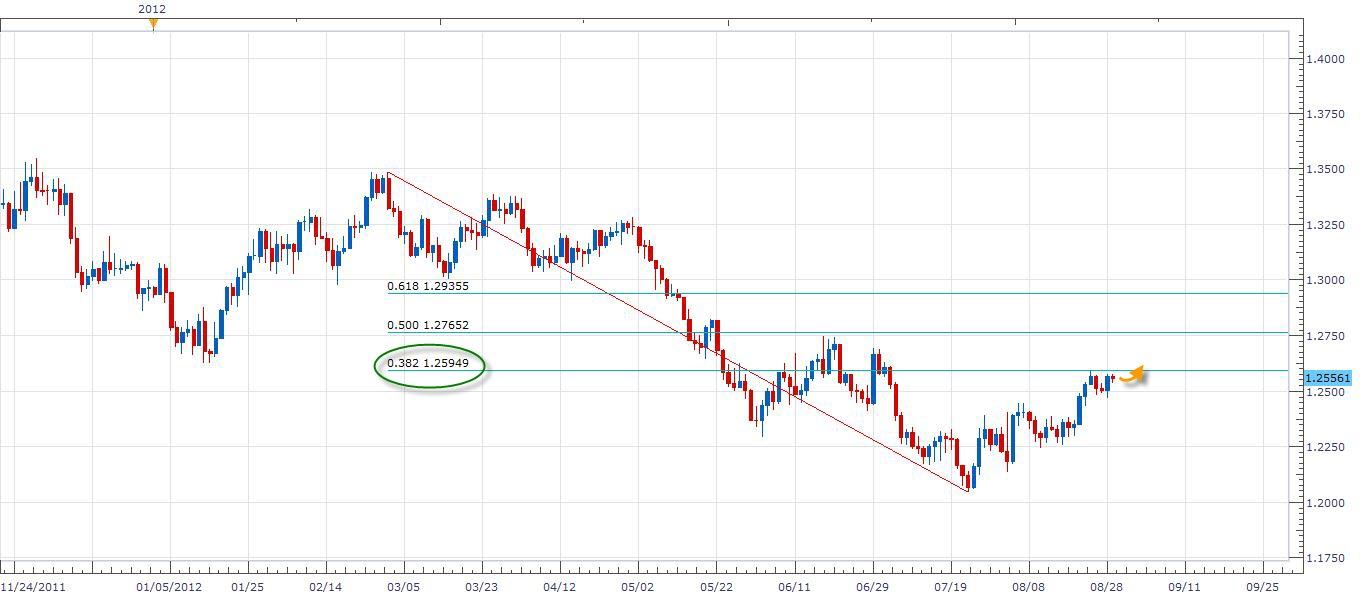Click the 01/05/2012 date axis label
Screen dimensions: 1360x598
click(x=169, y=587)
